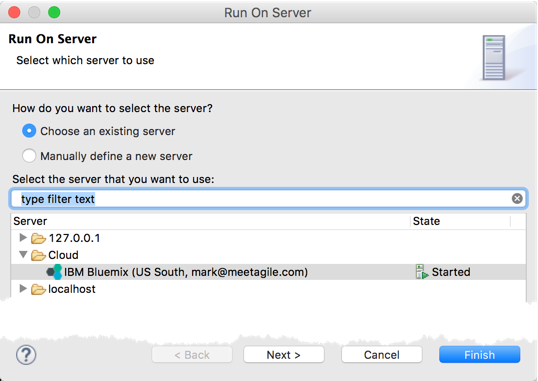Image resolution: width=538 pixels, height=381 pixels.
Task: Click the type filter text field
Action: [268, 198]
